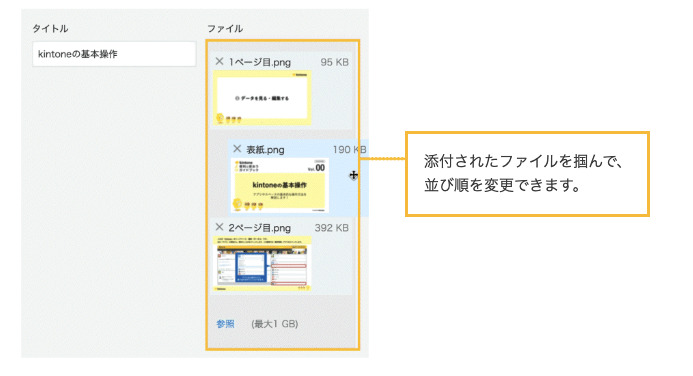Click the orange callout about reordering files
Image resolution: width=693 pixels, height=376 pixels.
(527, 174)
